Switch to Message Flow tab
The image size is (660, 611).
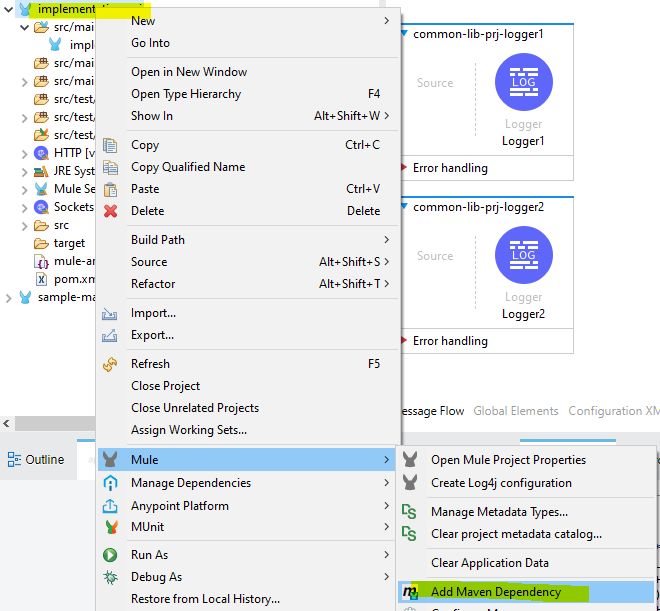432,411
